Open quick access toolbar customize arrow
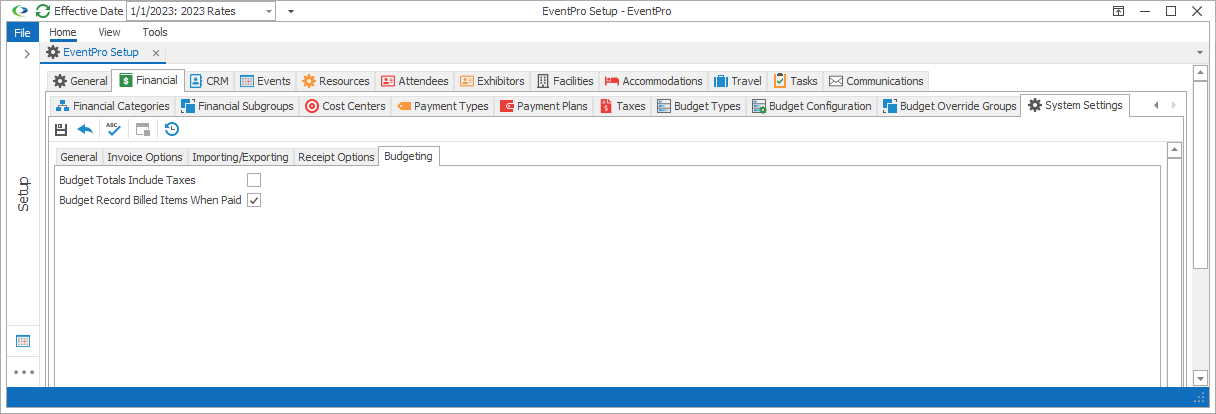The height and width of the screenshot is (414, 1216). [x=290, y=11]
